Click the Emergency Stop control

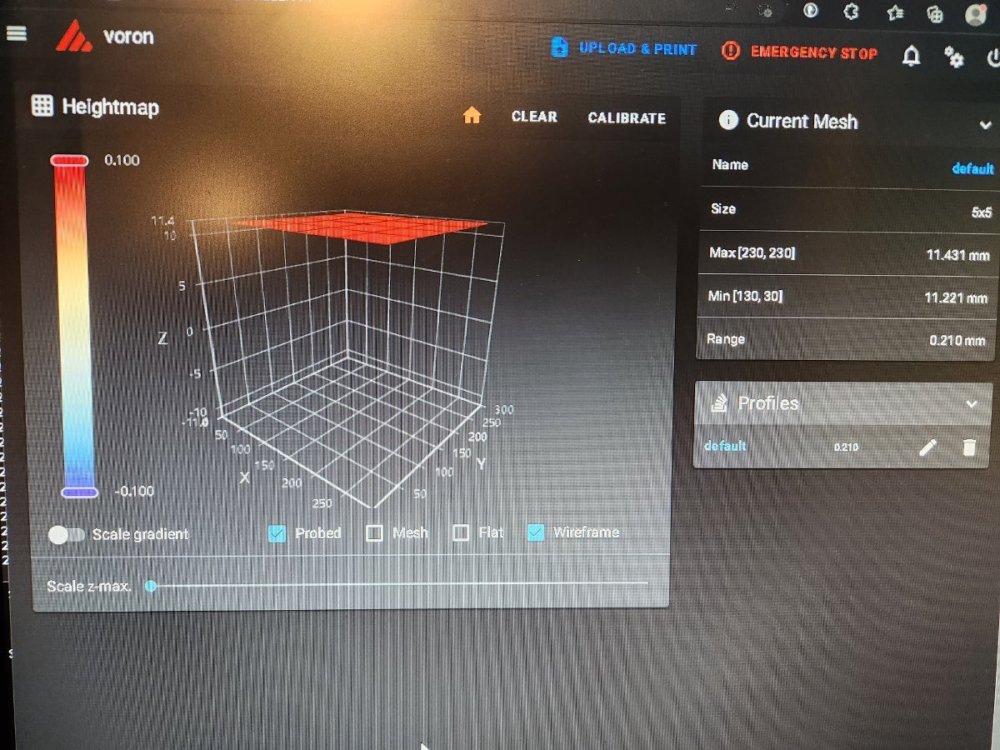801,53
